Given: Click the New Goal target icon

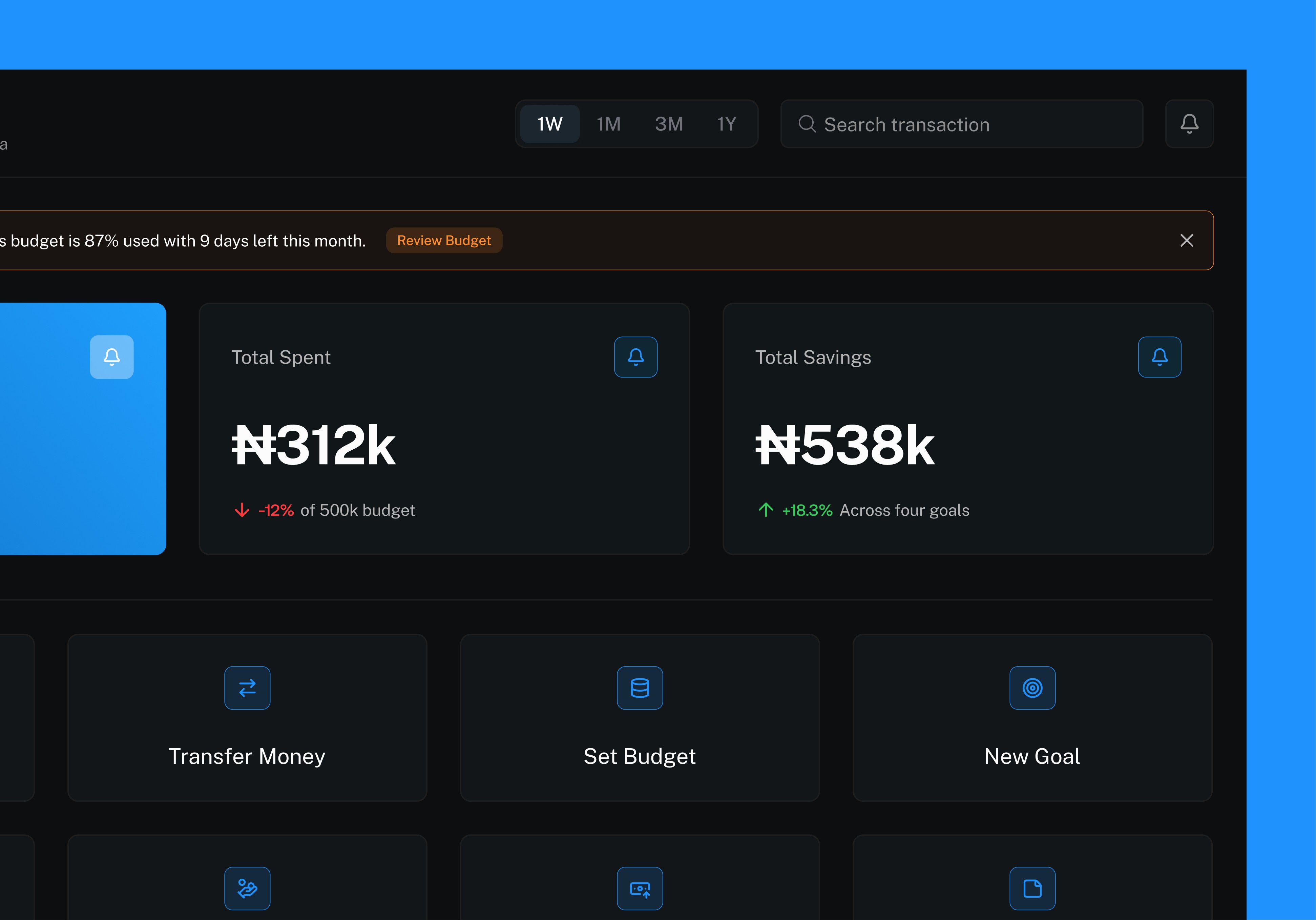Looking at the screenshot, I should pos(1032,688).
